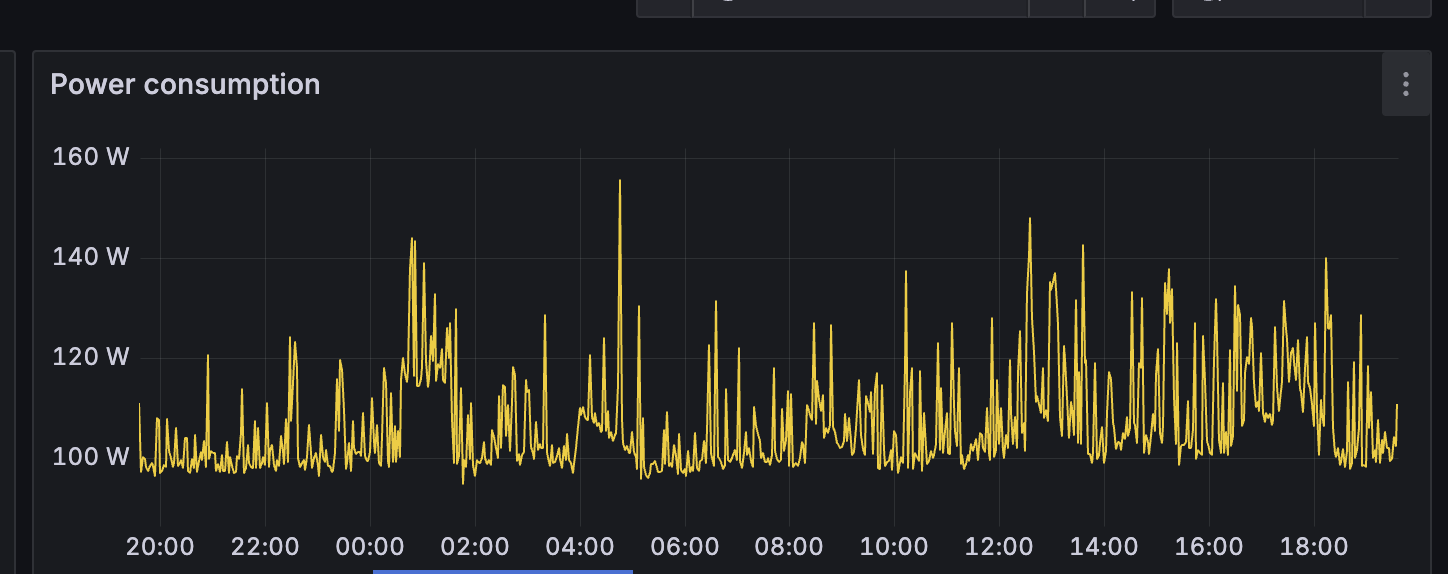The height and width of the screenshot is (574, 1448).
Task: Click the tallest power spike near 04:45
Action: pos(620,182)
